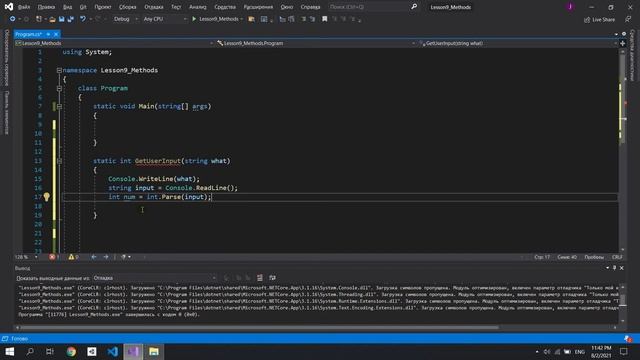Open the Windows Start menu
This screenshot has height=360, width=640.
pos(10,351)
